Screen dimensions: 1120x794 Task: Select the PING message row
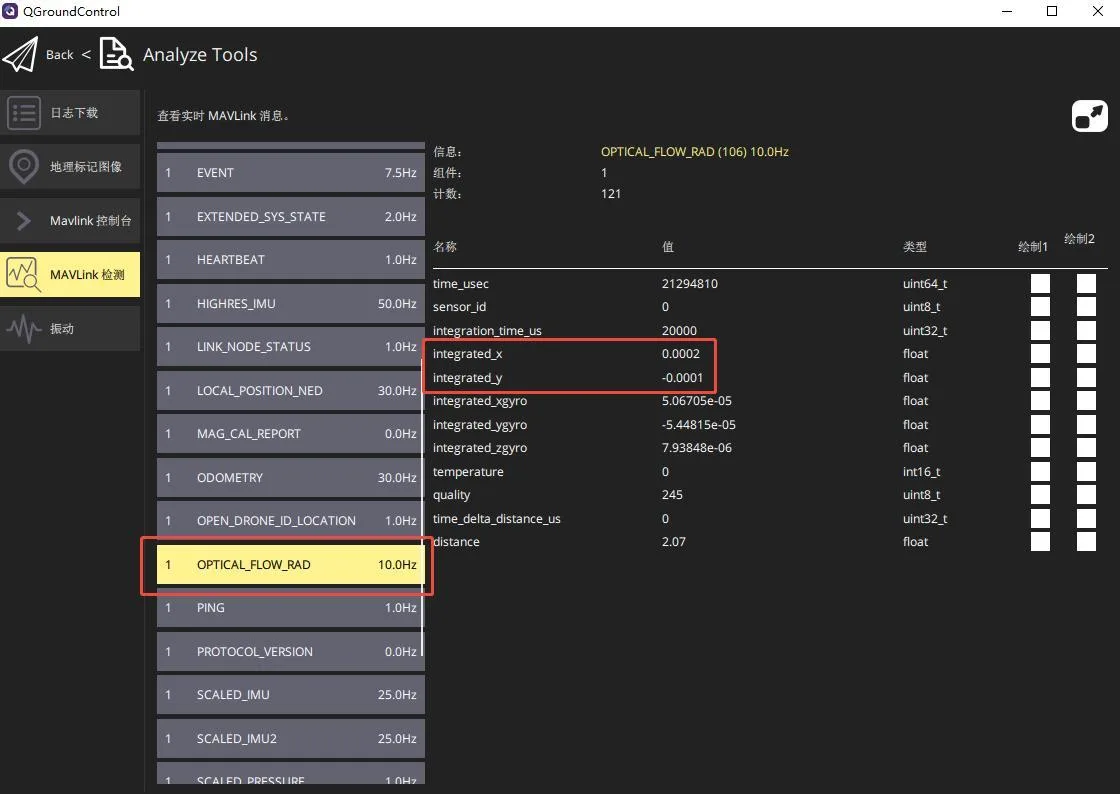(291, 608)
